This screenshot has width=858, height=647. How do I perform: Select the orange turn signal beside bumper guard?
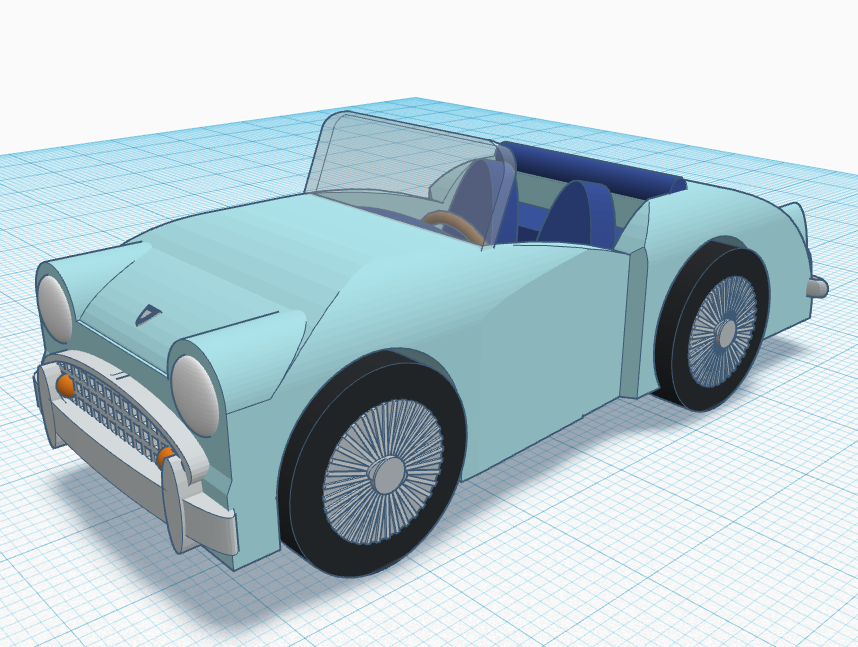[166, 456]
